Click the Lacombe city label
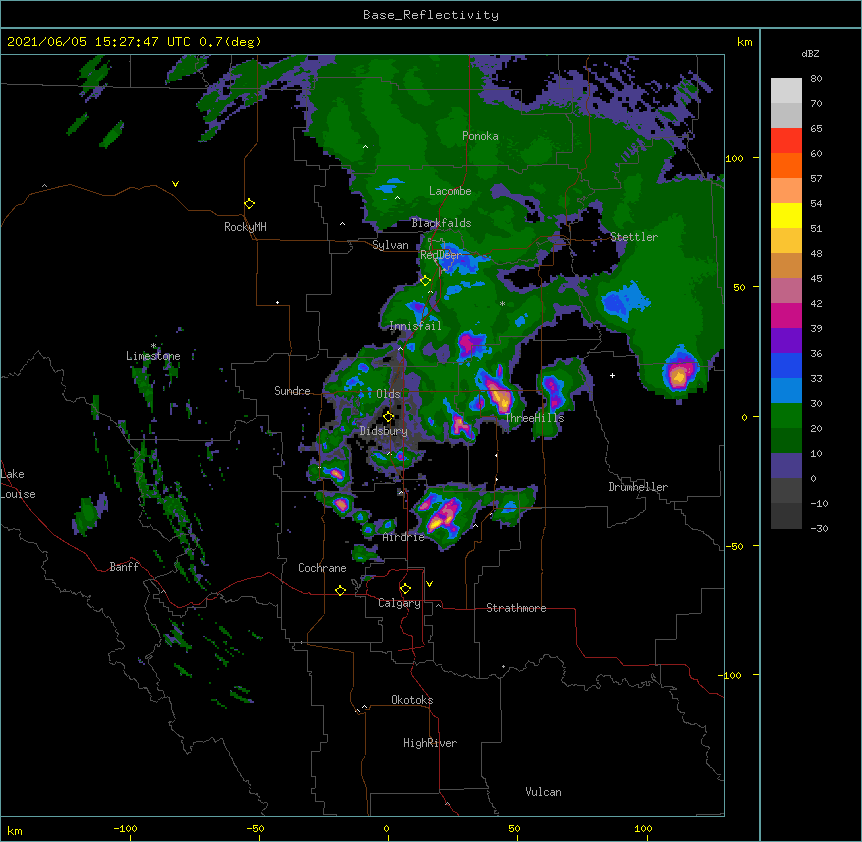The width and height of the screenshot is (862, 842). pos(450,191)
